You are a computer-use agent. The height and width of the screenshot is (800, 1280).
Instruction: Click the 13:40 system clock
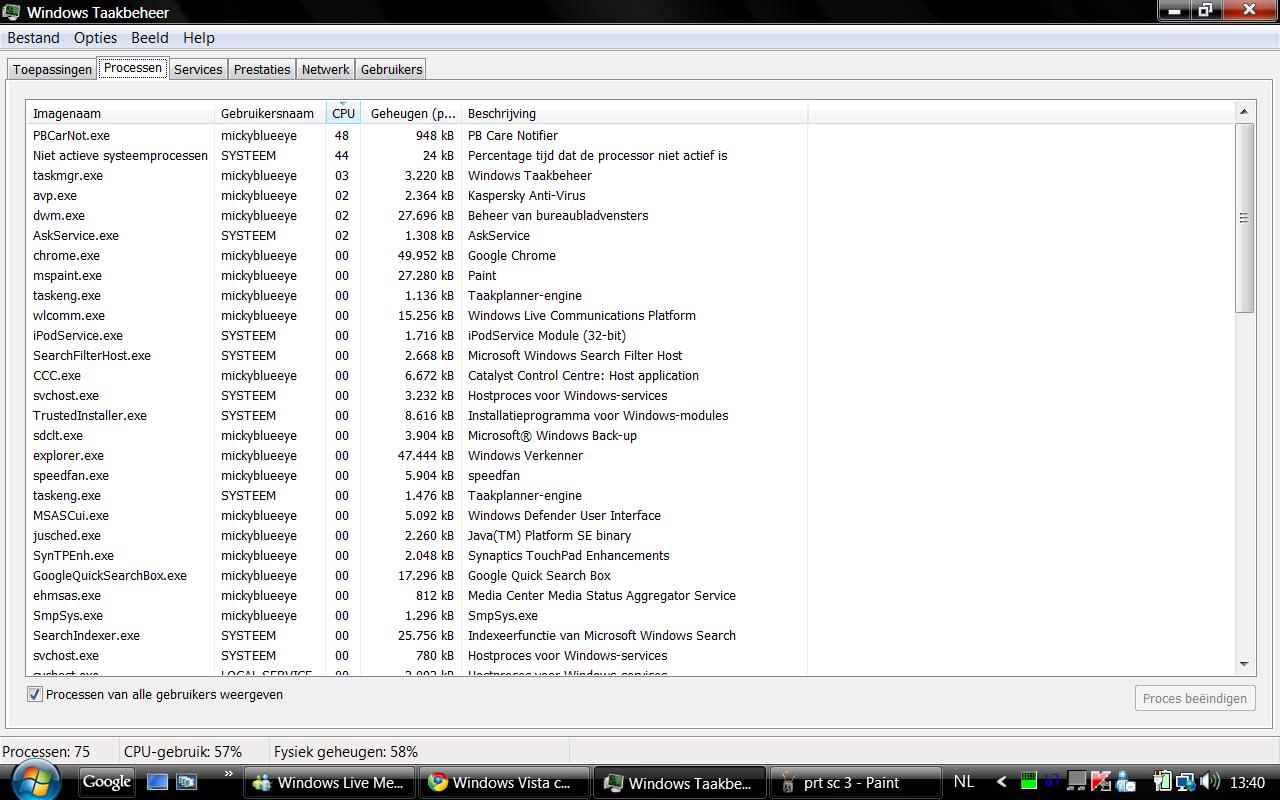click(x=1247, y=782)
